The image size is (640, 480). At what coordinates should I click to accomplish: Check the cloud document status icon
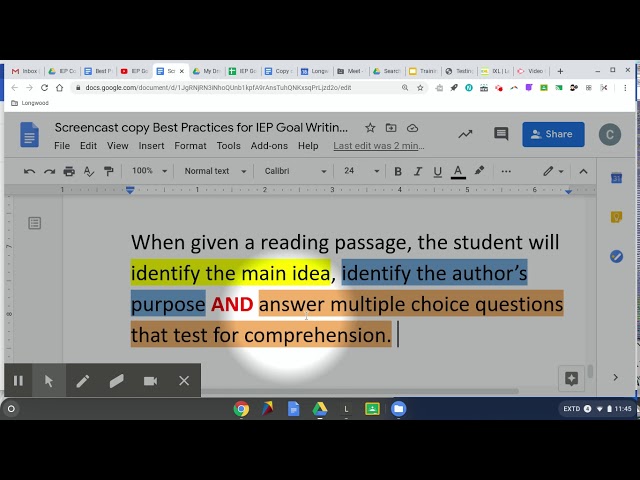click(412, 128)
